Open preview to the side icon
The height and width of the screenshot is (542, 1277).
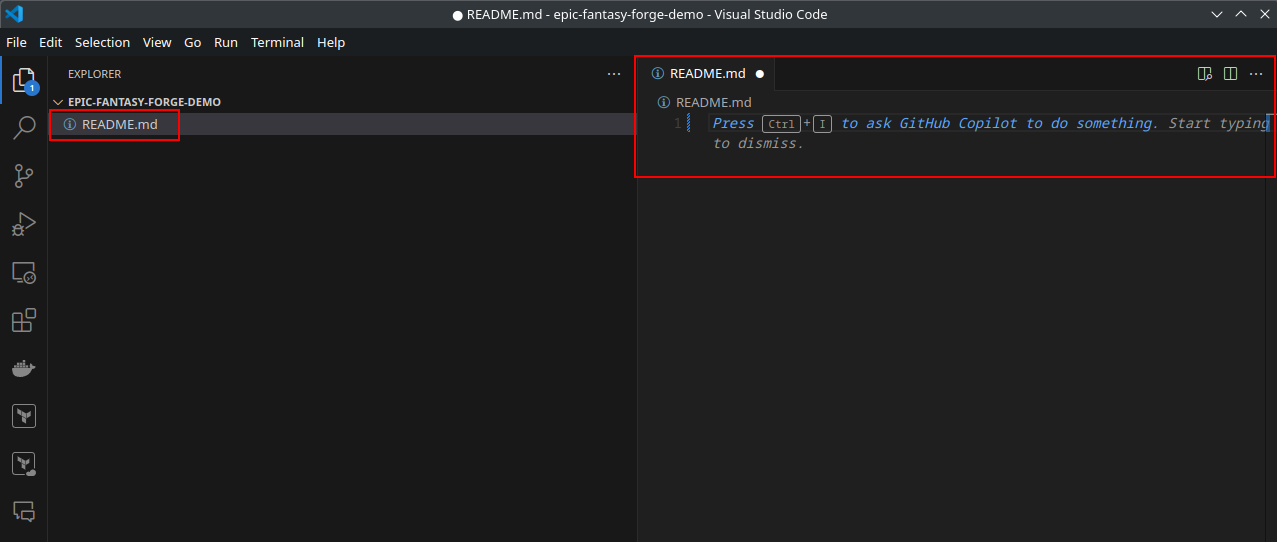1205,74
